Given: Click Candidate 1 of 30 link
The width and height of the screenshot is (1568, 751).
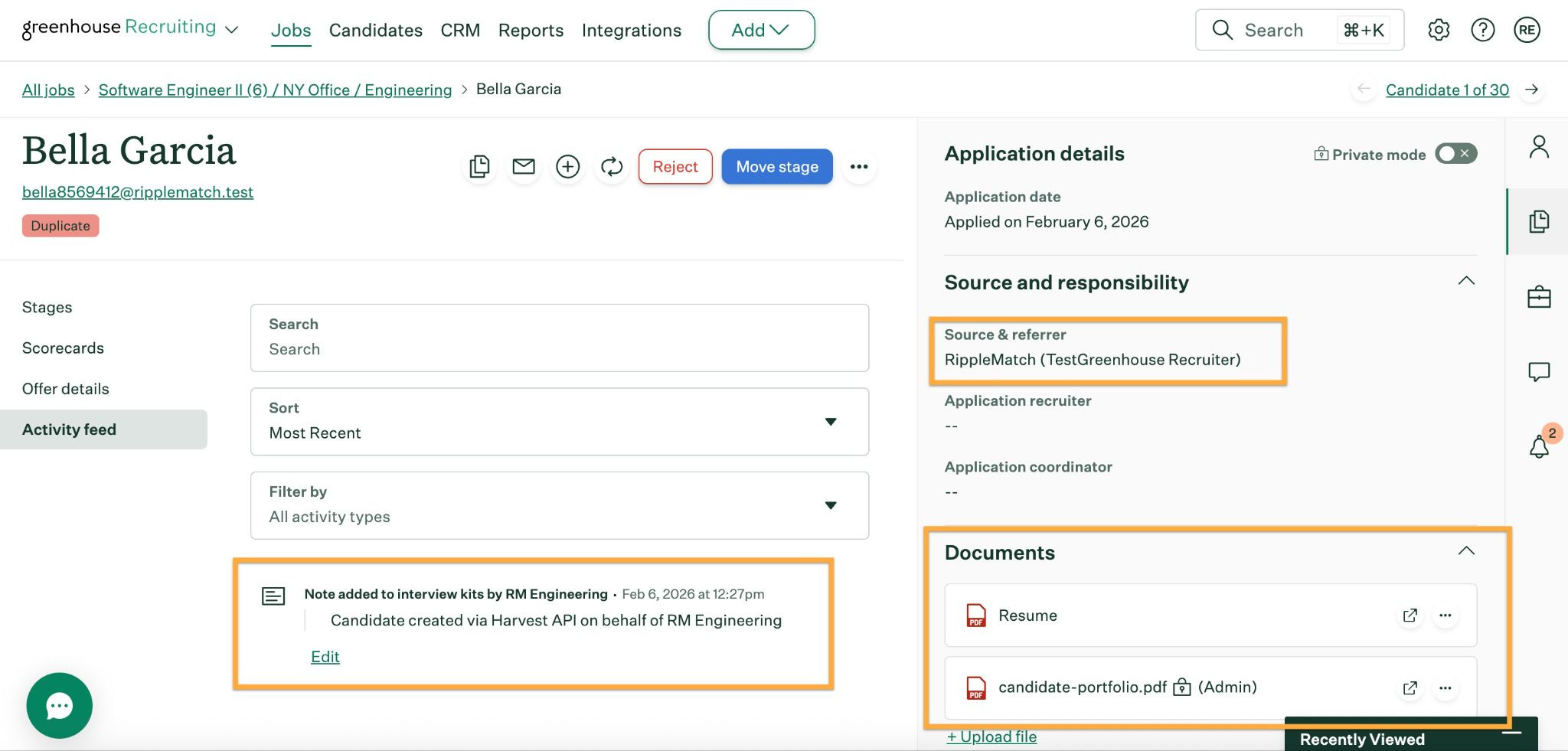Looking at the screenshot, I should click(1447, 90).
